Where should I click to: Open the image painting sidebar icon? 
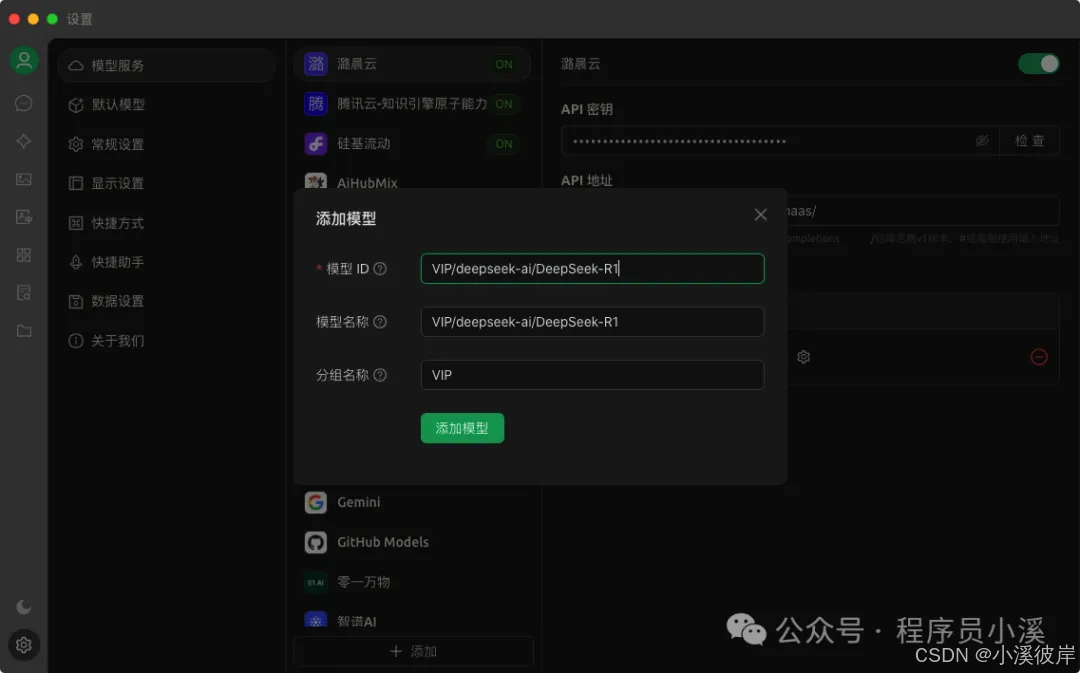[23, 179]
